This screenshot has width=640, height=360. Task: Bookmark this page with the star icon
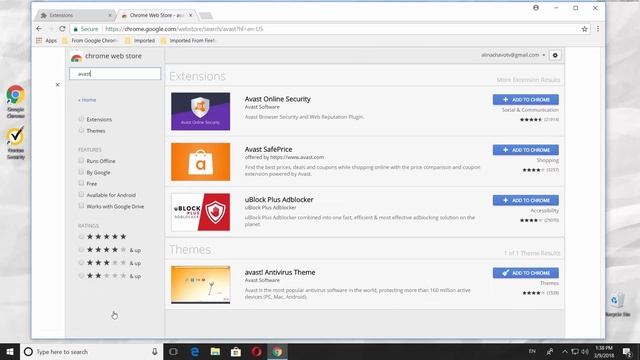pos(584,29)
